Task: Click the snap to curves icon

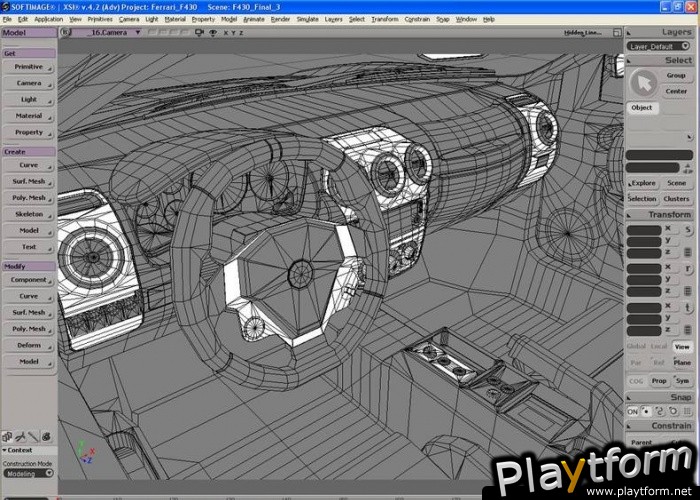Action: pyautogui.click(x=660, y=411)
